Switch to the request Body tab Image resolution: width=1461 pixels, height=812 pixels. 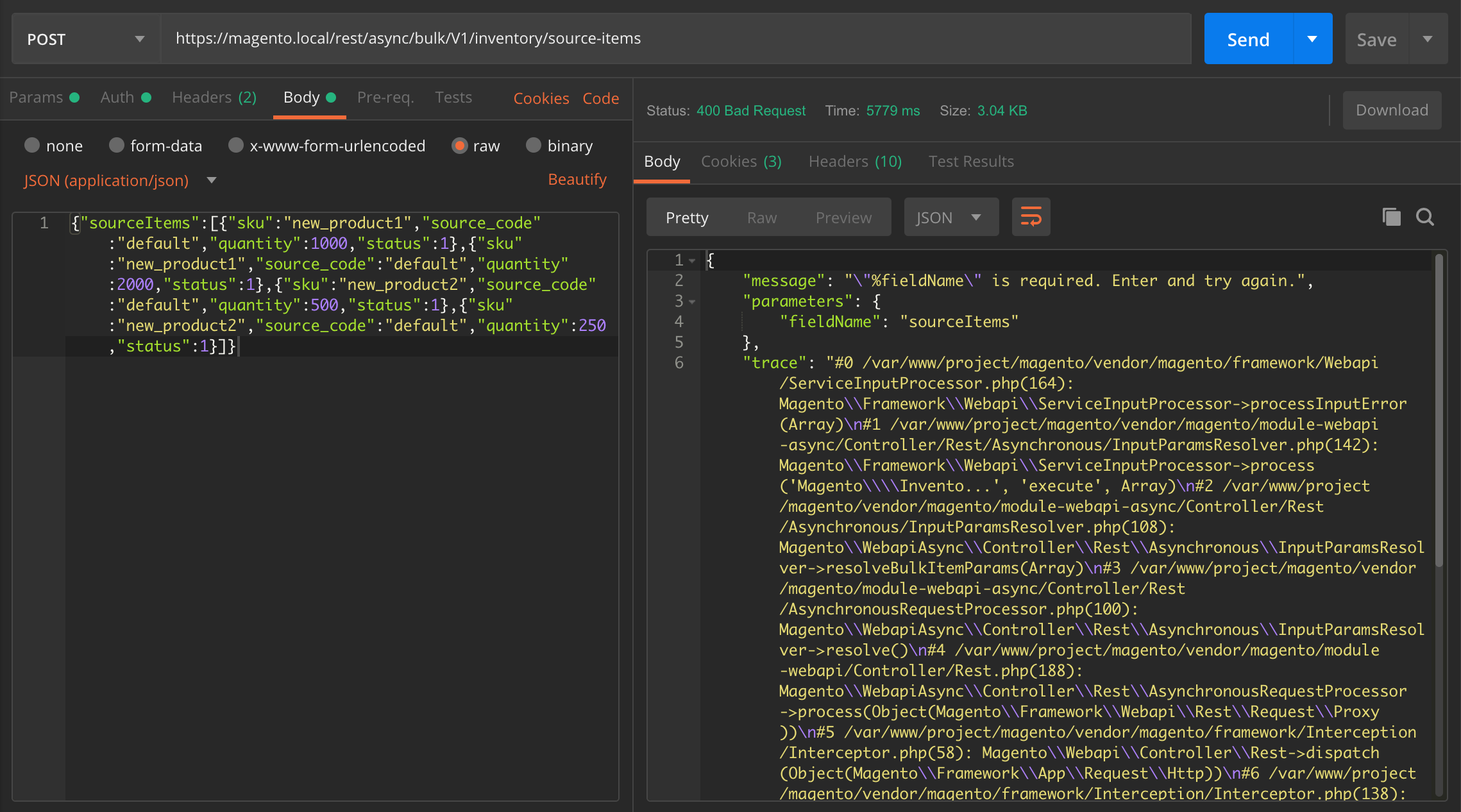coord(310,97)
